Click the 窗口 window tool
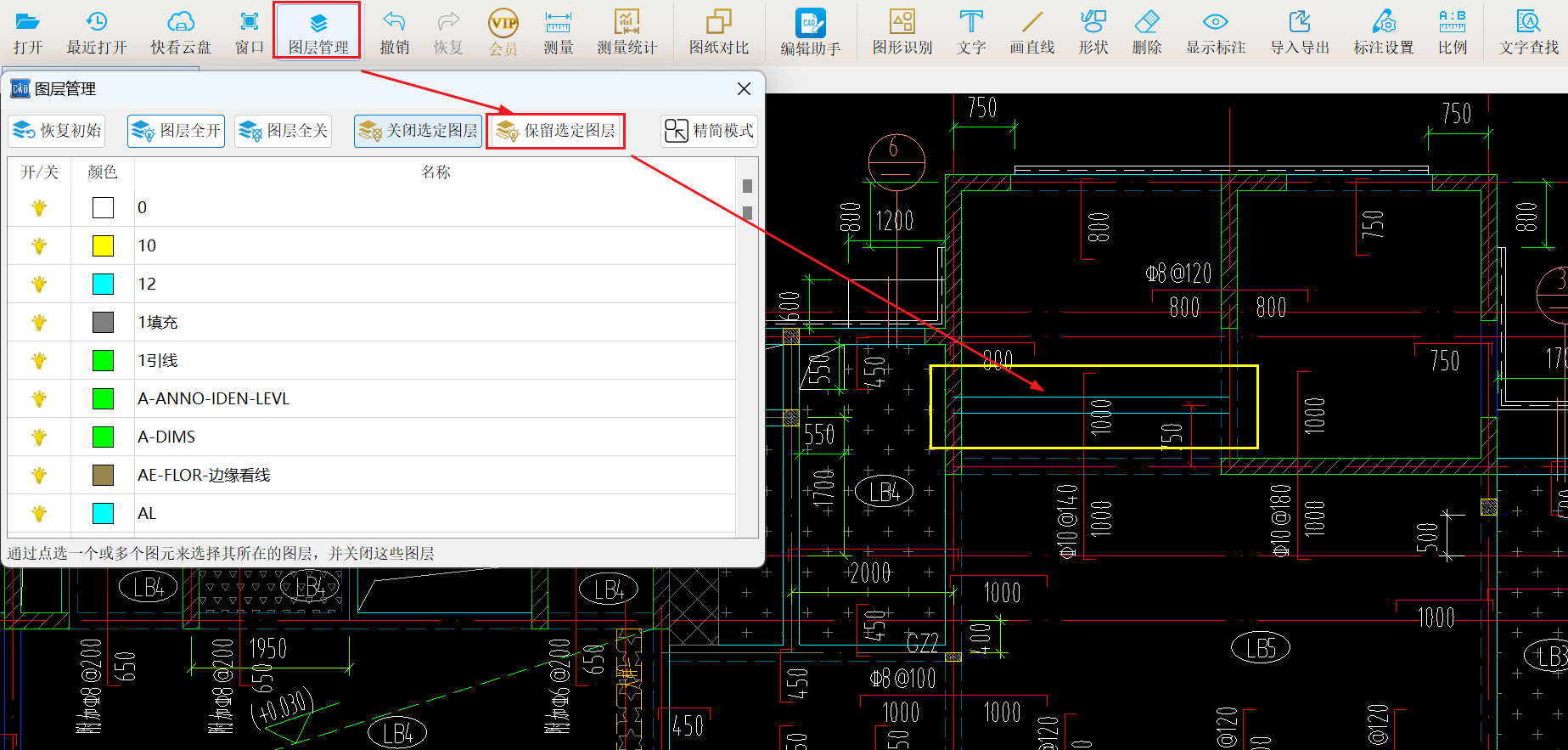The height and width of the screenshot is (750, 1568). coord(250,32)
